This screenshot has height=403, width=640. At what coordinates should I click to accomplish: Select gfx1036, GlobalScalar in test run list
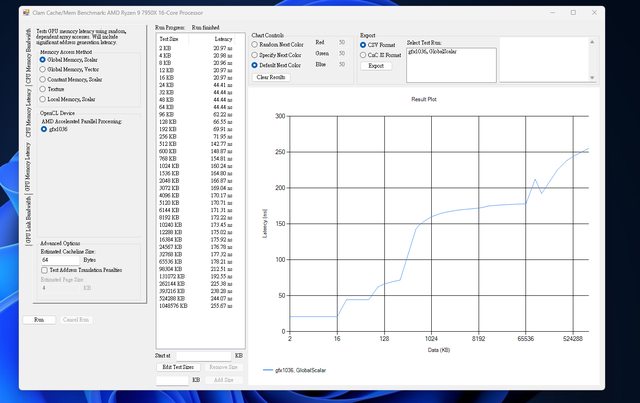pos(431,49)
